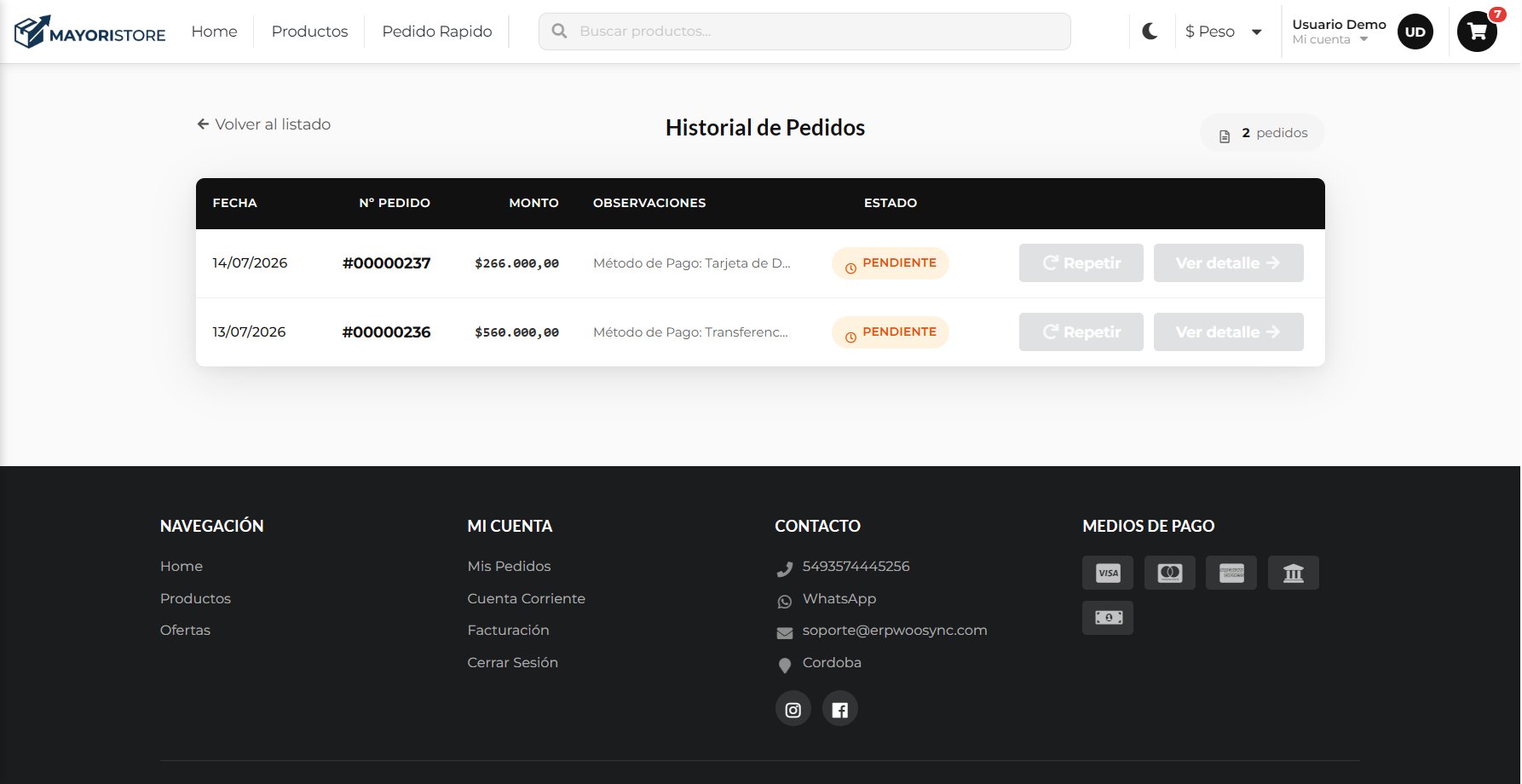Click the WhatsApp contact link
The image size is (1522, 784).
click(x=839, y=598)
